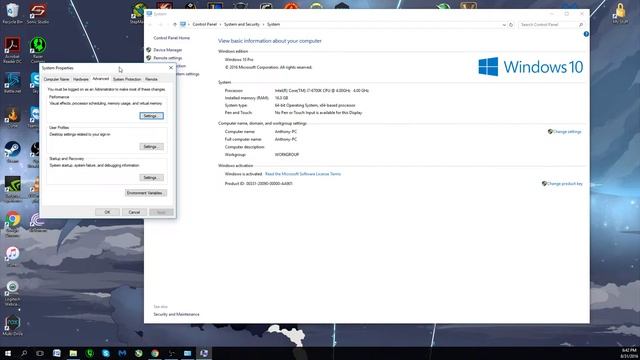This screenshot has width=640, height=360.
Task: Open taskbar search magnifier
Action: [24, 353]
